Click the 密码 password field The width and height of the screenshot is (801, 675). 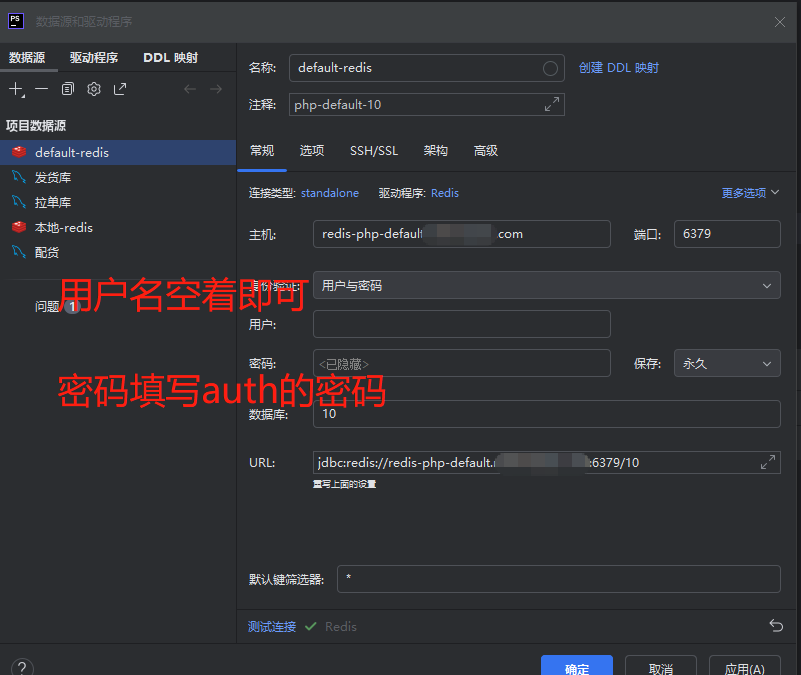click(x=462, y=363)
